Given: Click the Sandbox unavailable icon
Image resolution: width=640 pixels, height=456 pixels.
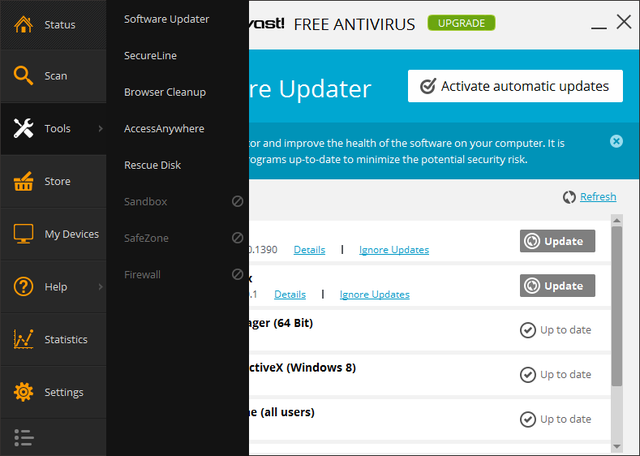Looking at the screenshot, I should click(238, 201).
